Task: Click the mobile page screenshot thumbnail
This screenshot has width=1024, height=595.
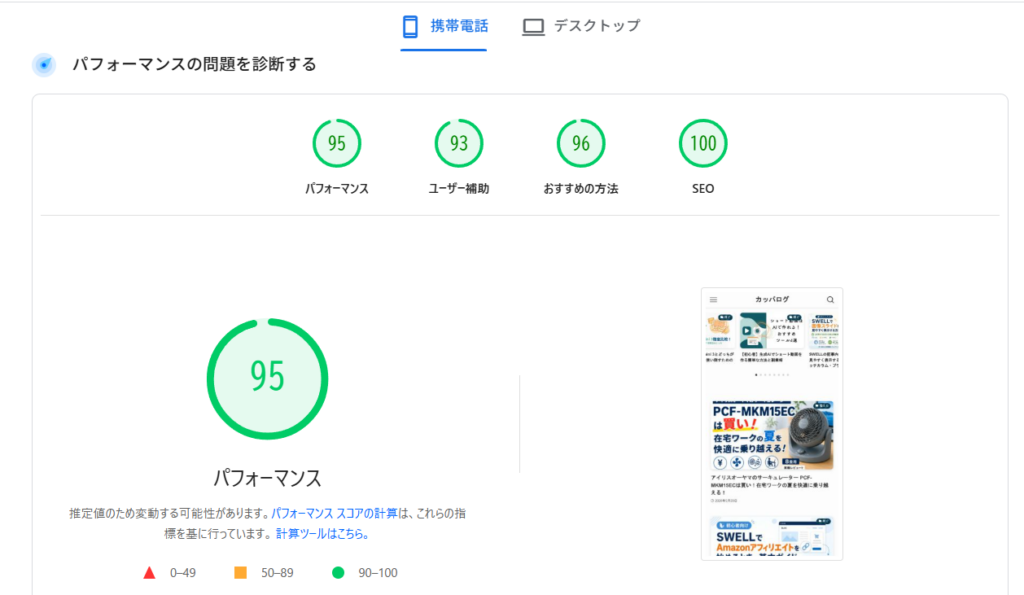Action: (x=772, y=424)
